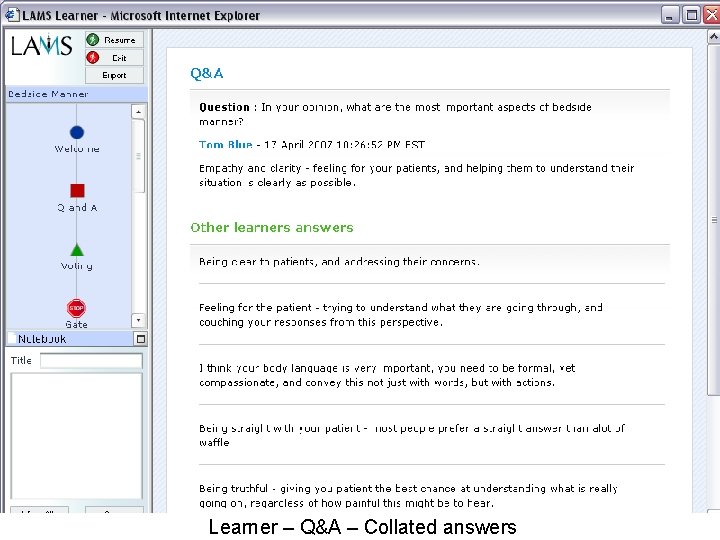Click the 'Voting' activity label
Image resolution: width=720 pixels, height=540 pixels.
pos(77,266)
